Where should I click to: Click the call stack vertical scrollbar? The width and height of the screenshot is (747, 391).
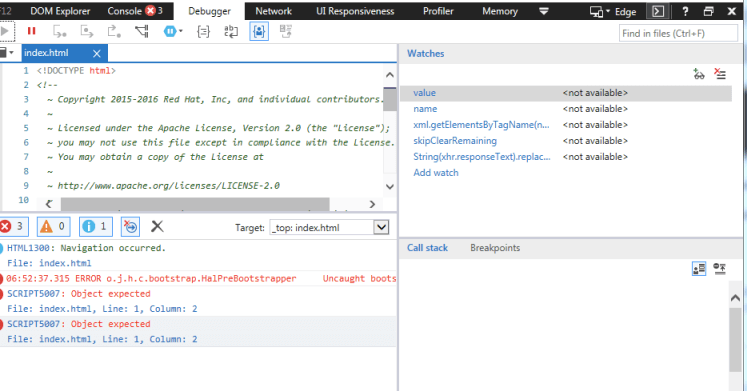tap(735, 339)
